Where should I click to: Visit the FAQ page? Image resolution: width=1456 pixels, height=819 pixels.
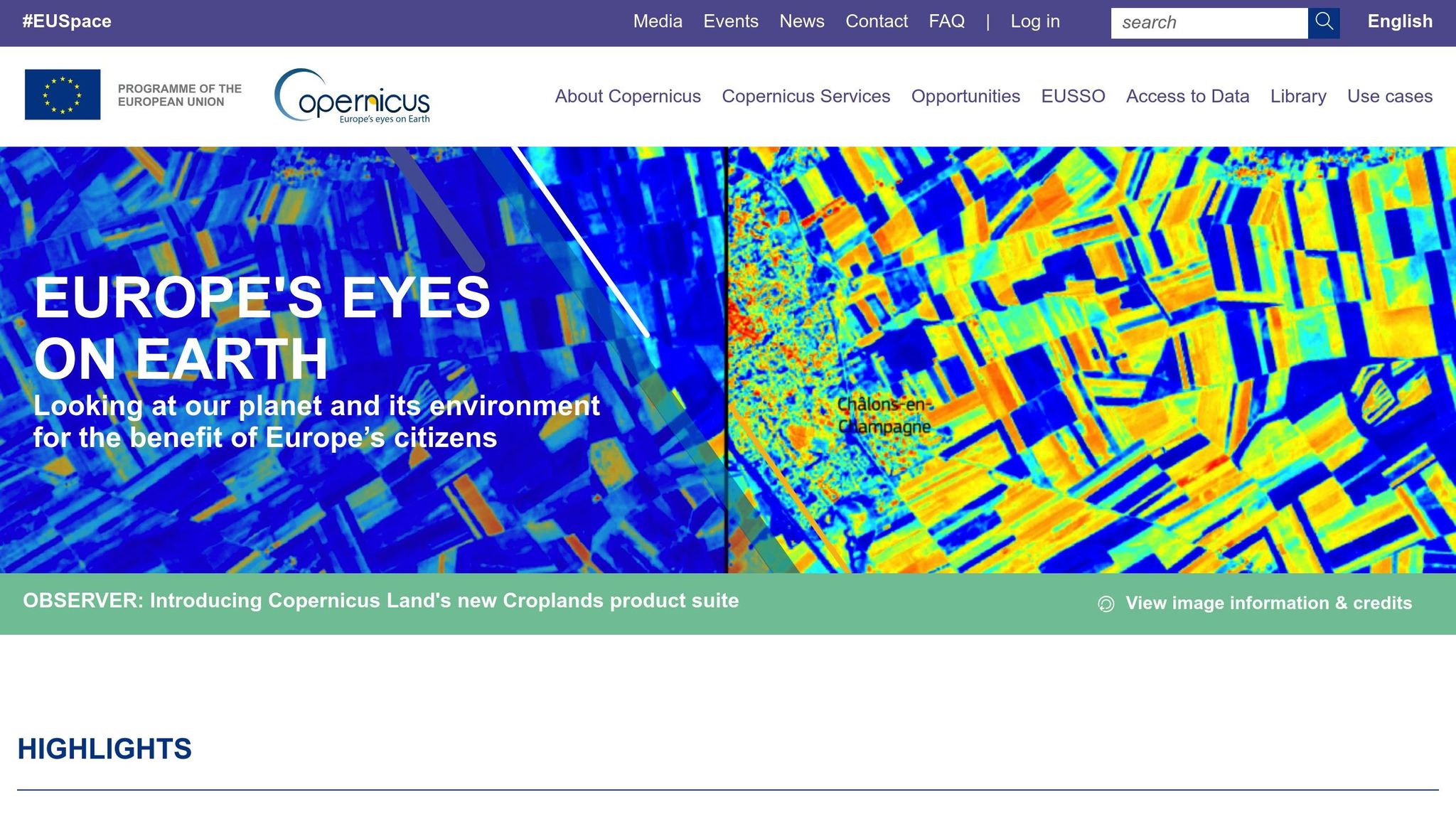(947, 21)
